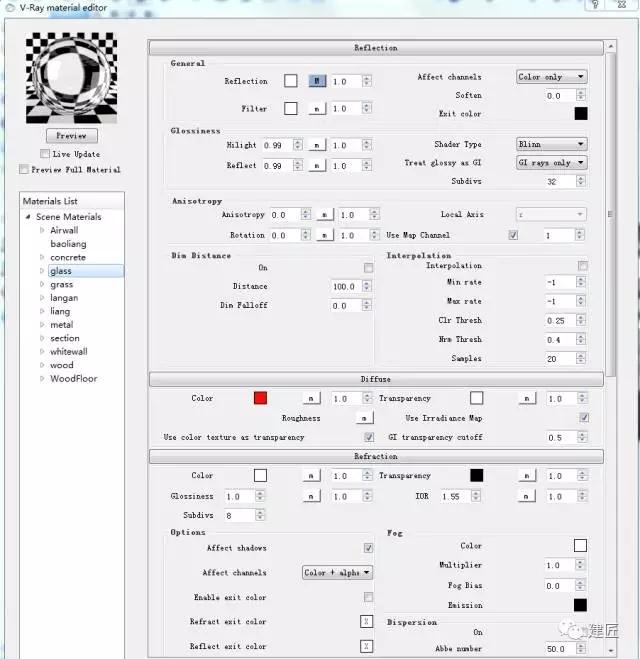Click the Rotation map button
640x659 pixels.
tap(325, 235)
